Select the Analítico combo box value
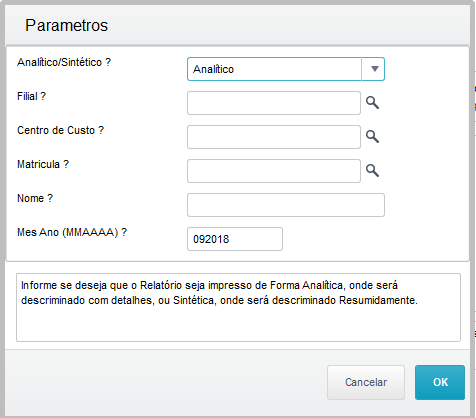Screen dimensions: 476x418 [x=274, y=69]
